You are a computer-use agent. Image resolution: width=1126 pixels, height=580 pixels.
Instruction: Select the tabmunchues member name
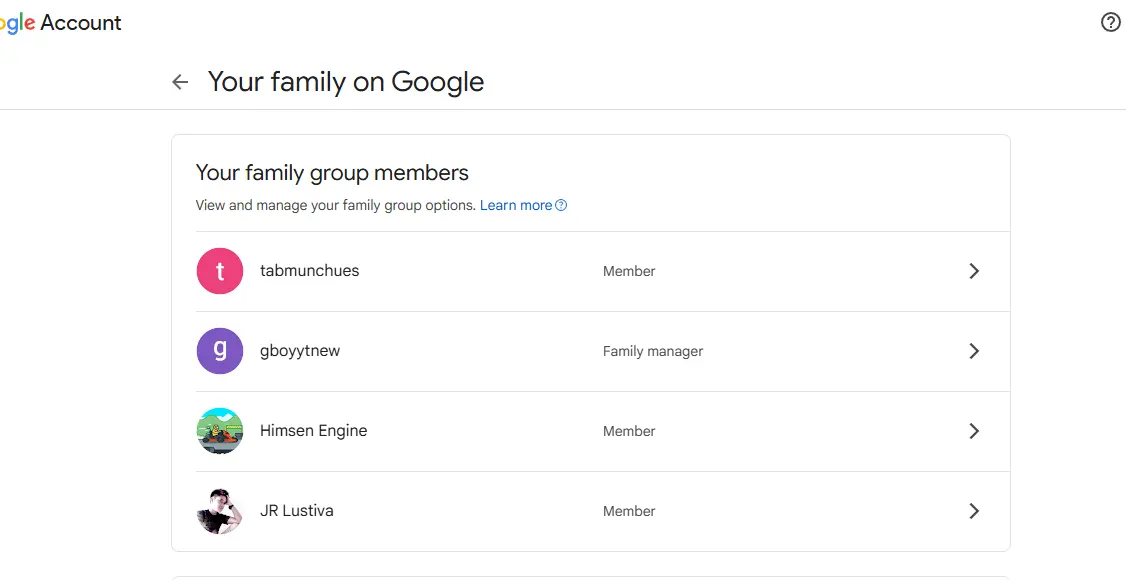[x=310, y=271]
